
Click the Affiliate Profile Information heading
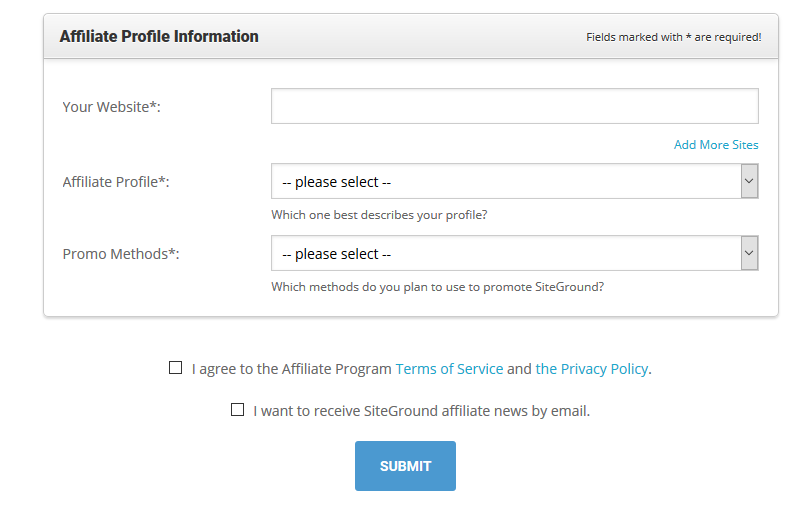tap(159, 36)
